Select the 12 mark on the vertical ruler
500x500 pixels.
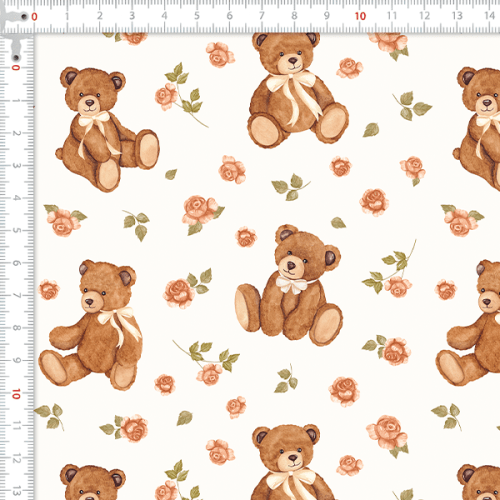click(16, 459)
